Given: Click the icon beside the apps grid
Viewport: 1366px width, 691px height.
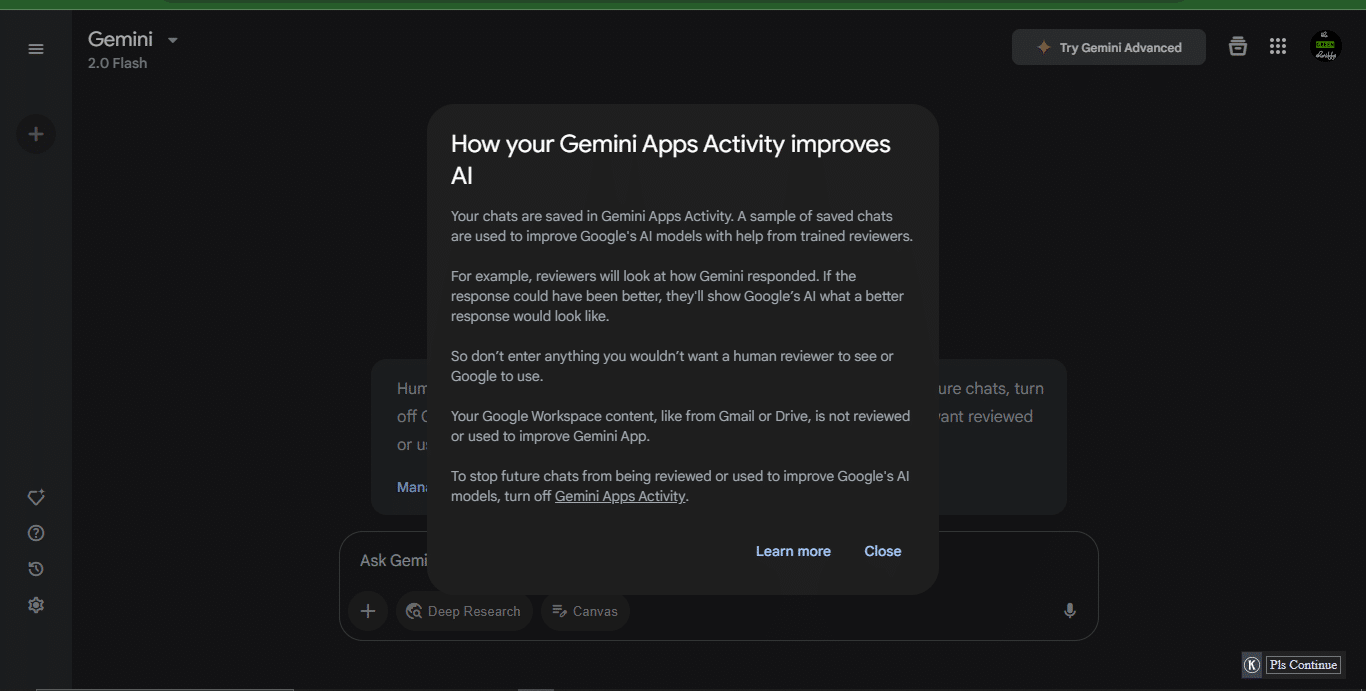Looking at the screenshot, I should (x=1238, y=46).
